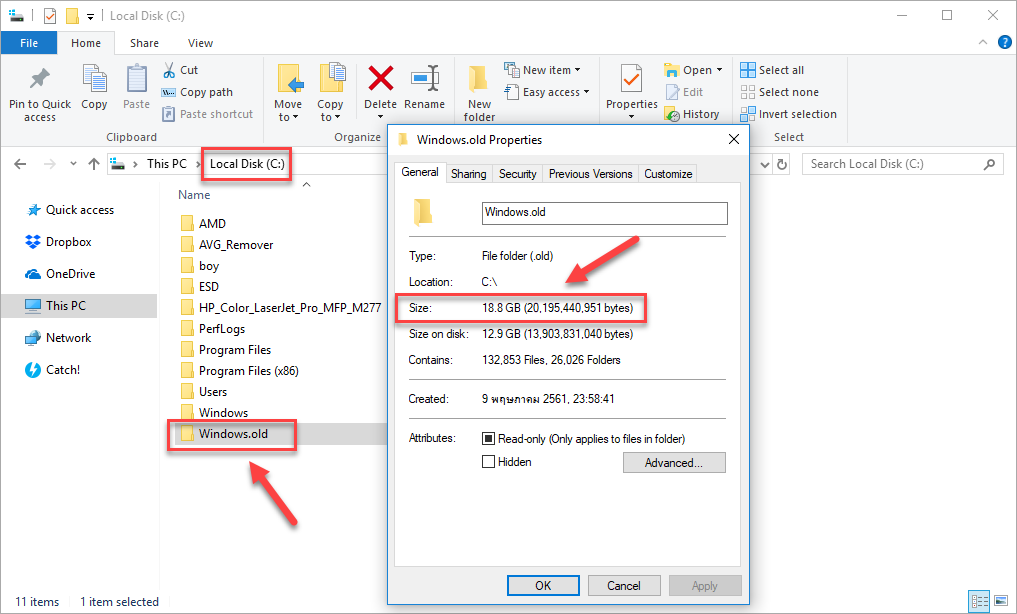1017x614 pixels.
Task: Sort files by the Name column
Action: click(x=194, y=195)
